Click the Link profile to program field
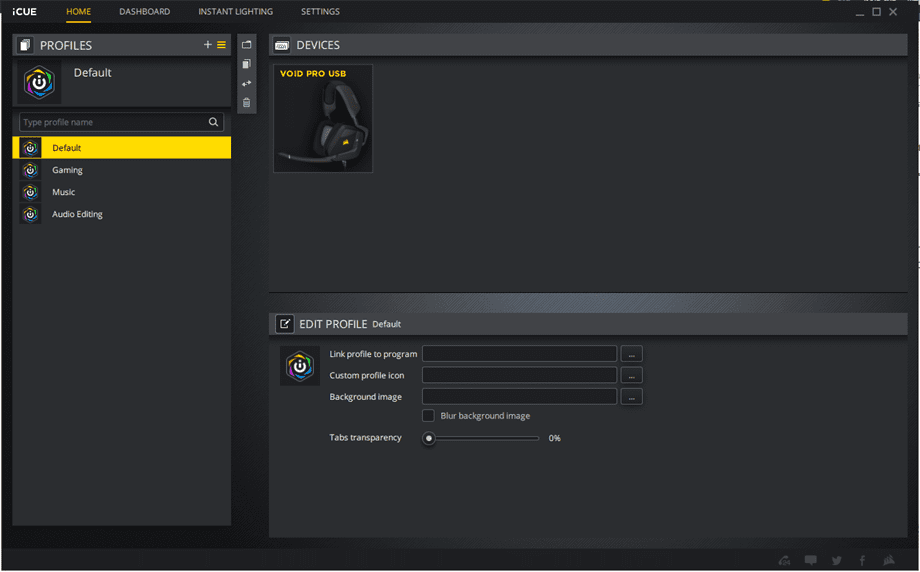This screenshot has height=572, width=920. point(520,354)
